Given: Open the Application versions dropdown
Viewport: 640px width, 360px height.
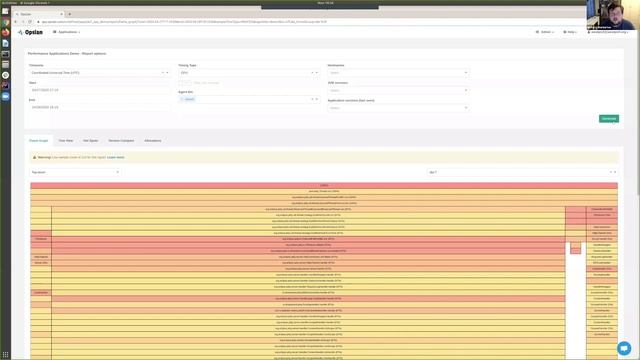Looking at the screenshot, I should [x=398, y=108].
